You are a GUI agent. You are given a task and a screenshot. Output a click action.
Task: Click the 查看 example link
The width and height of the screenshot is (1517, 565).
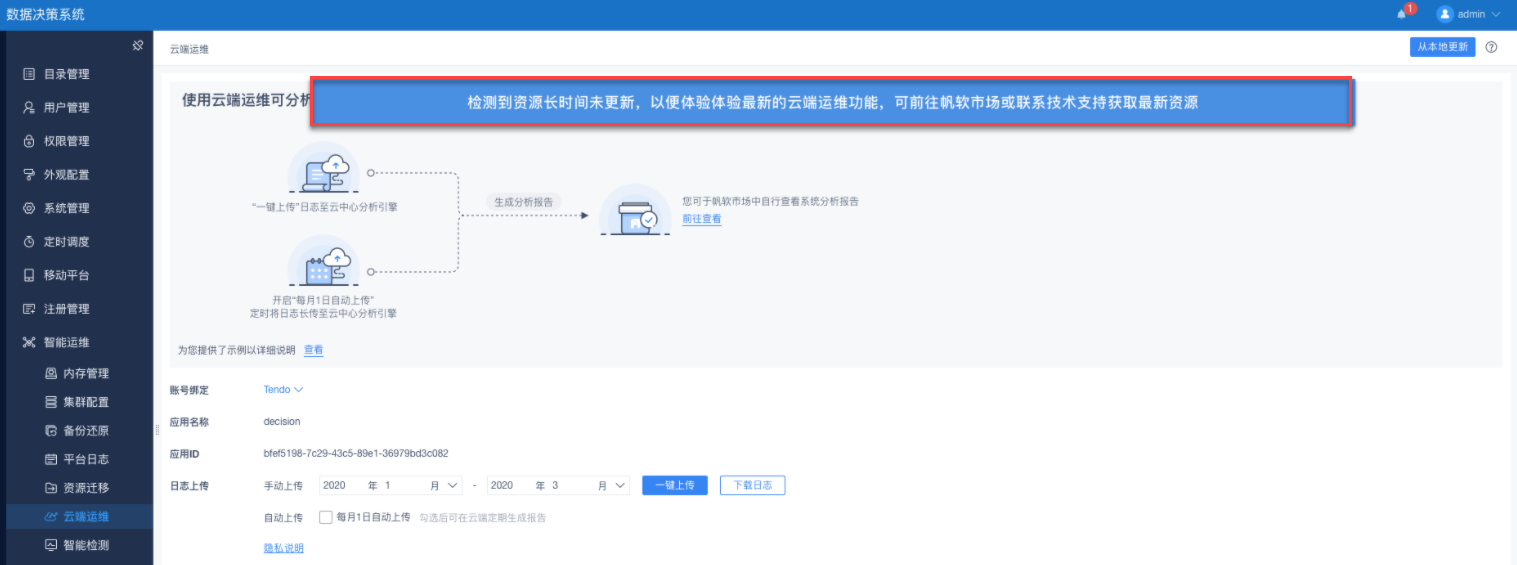tap(313, 350)
